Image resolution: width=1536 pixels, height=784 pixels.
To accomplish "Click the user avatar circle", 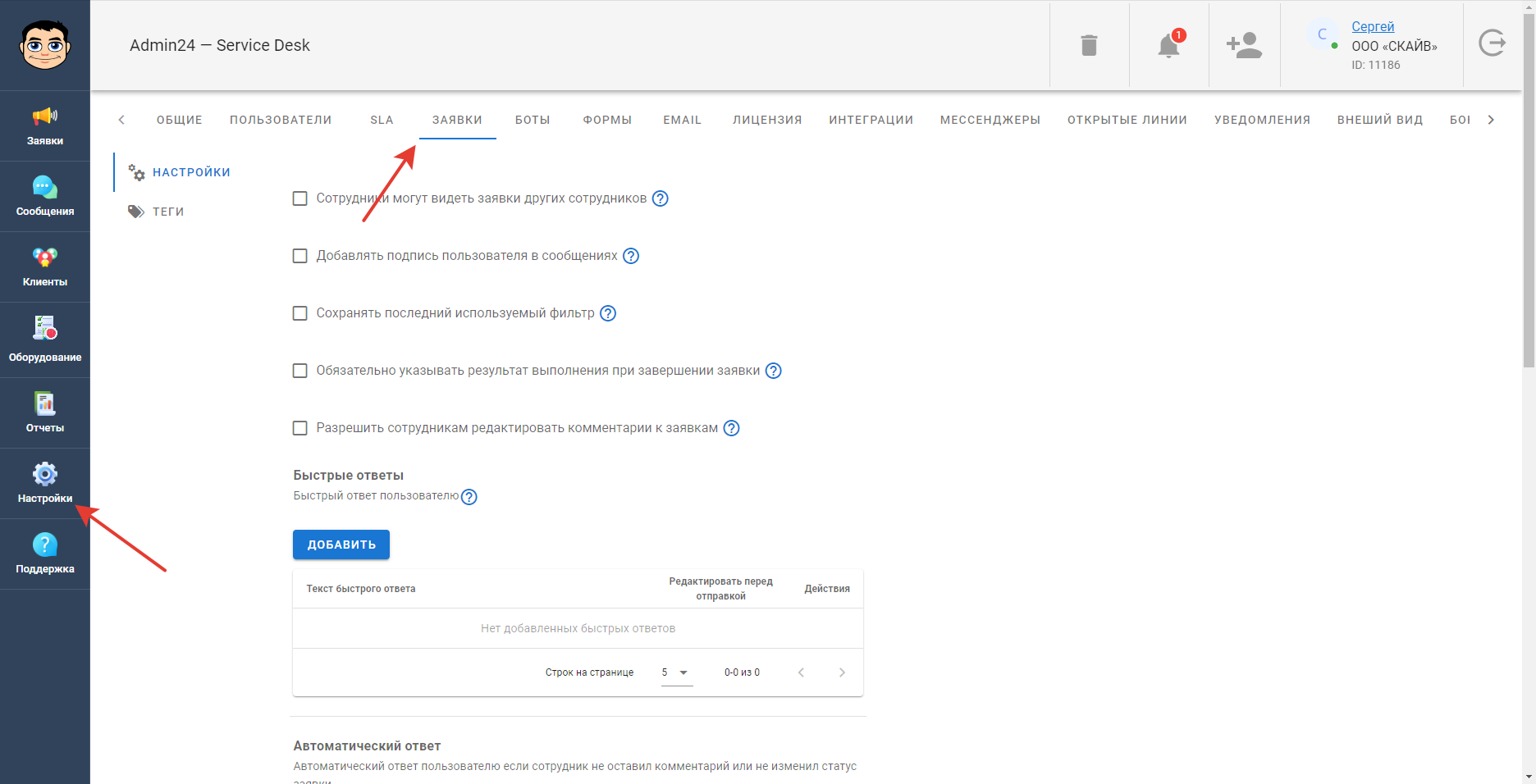I will (1322, 34).
